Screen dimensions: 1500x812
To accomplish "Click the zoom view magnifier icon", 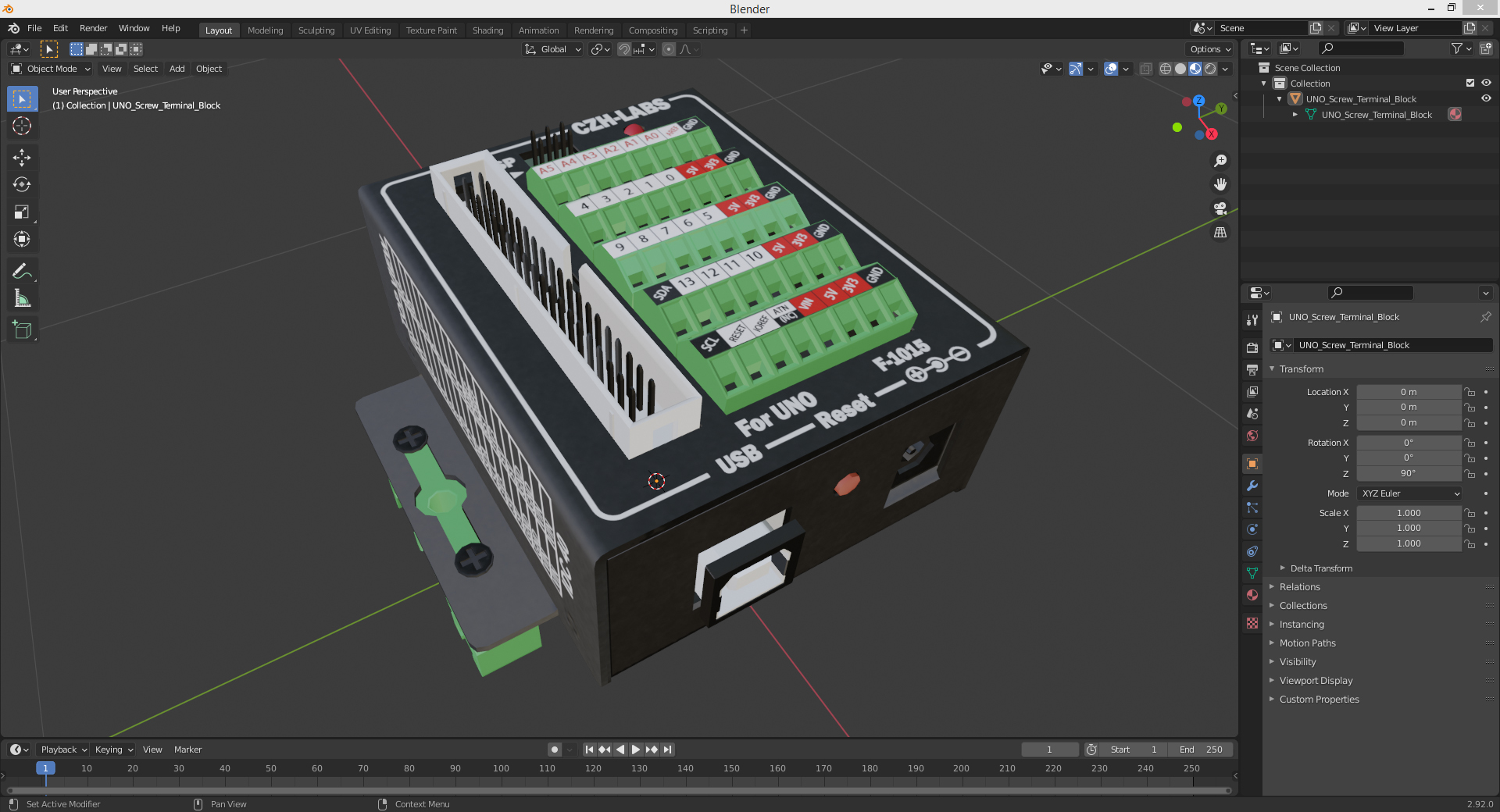I will click(1220, 161).
